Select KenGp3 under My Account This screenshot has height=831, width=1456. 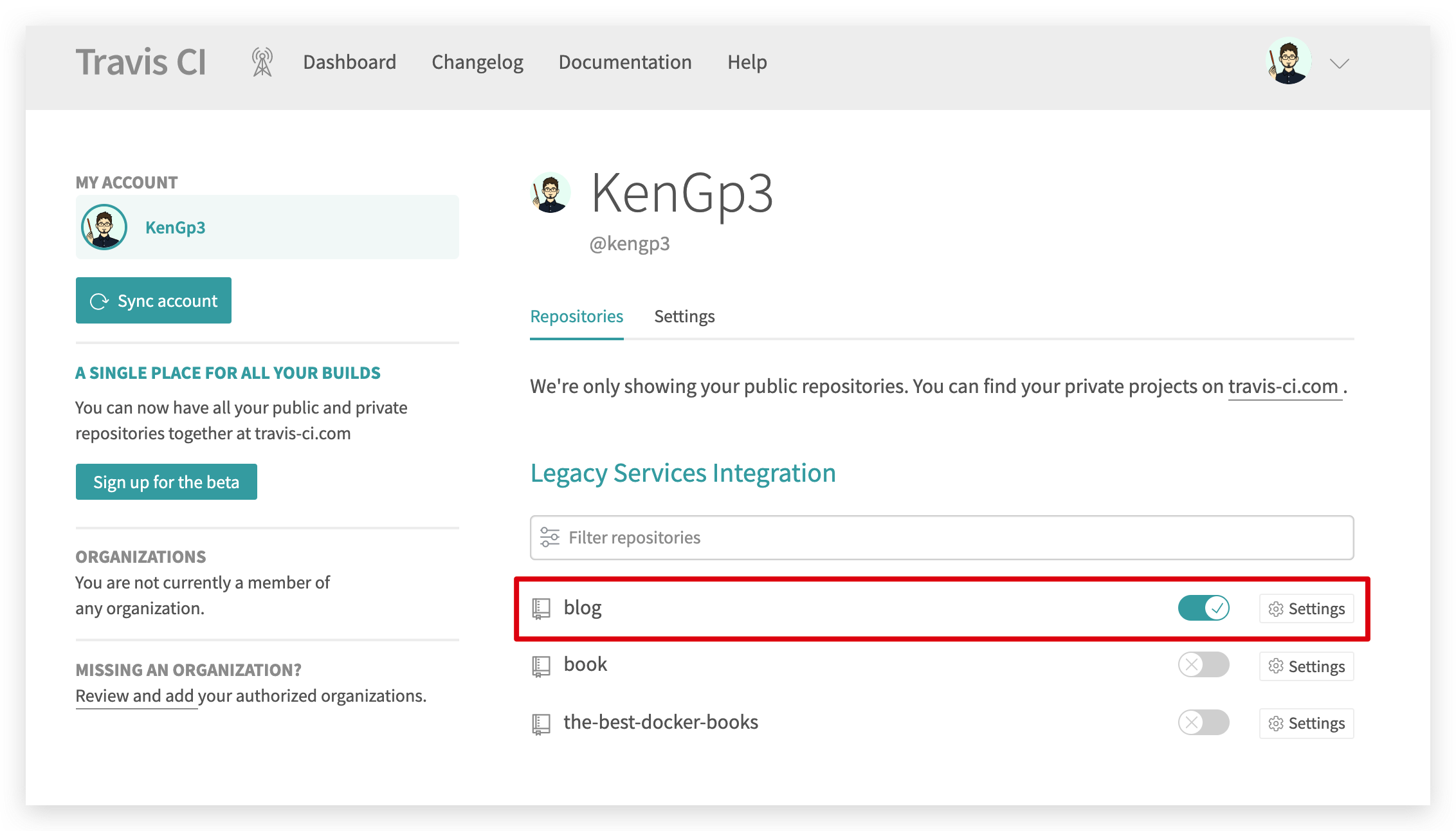coord(268,227)
